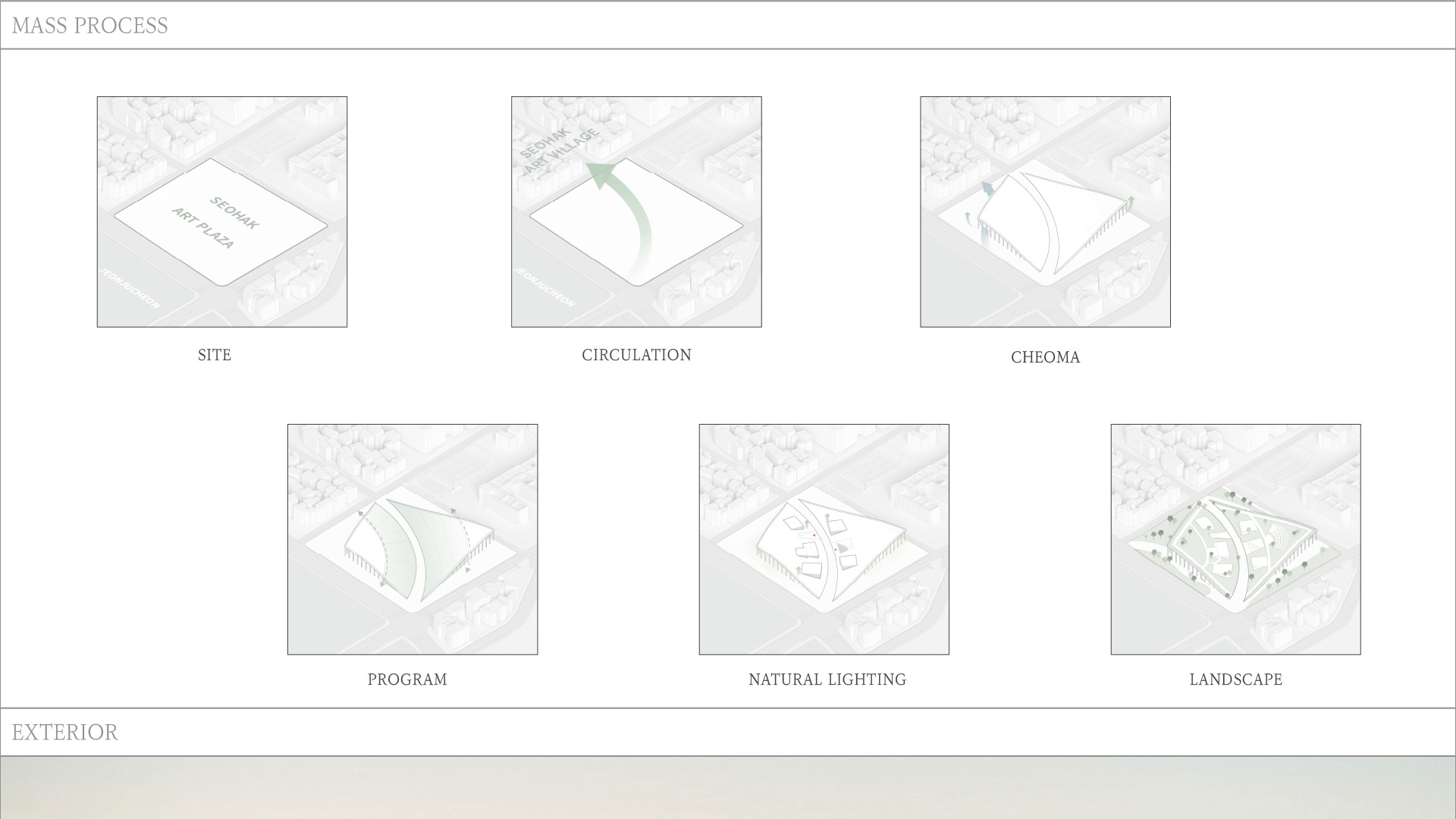Click the MASS PROCESS section heading
The width and height of the screenshot is (1456, 819).
tap(89, 26)
